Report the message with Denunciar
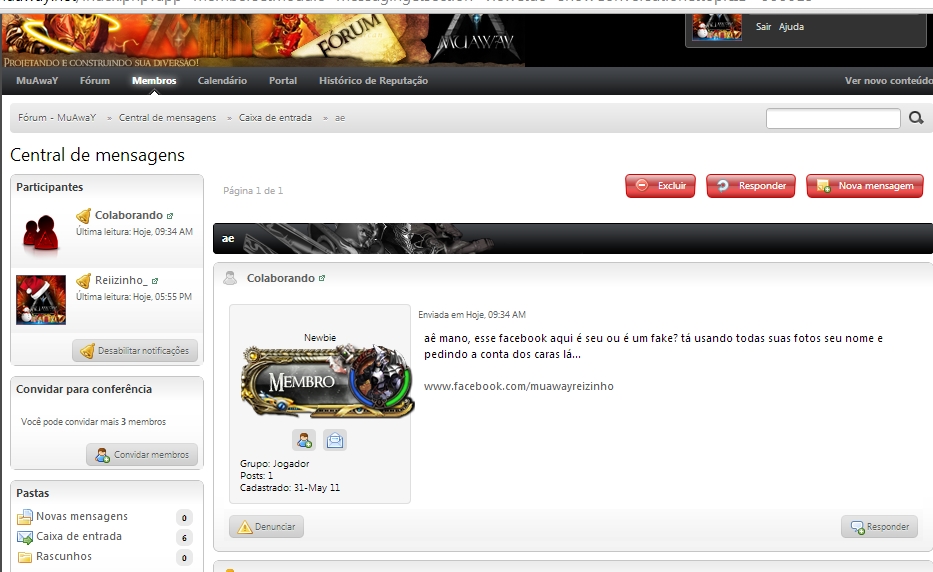 point(266,527)
